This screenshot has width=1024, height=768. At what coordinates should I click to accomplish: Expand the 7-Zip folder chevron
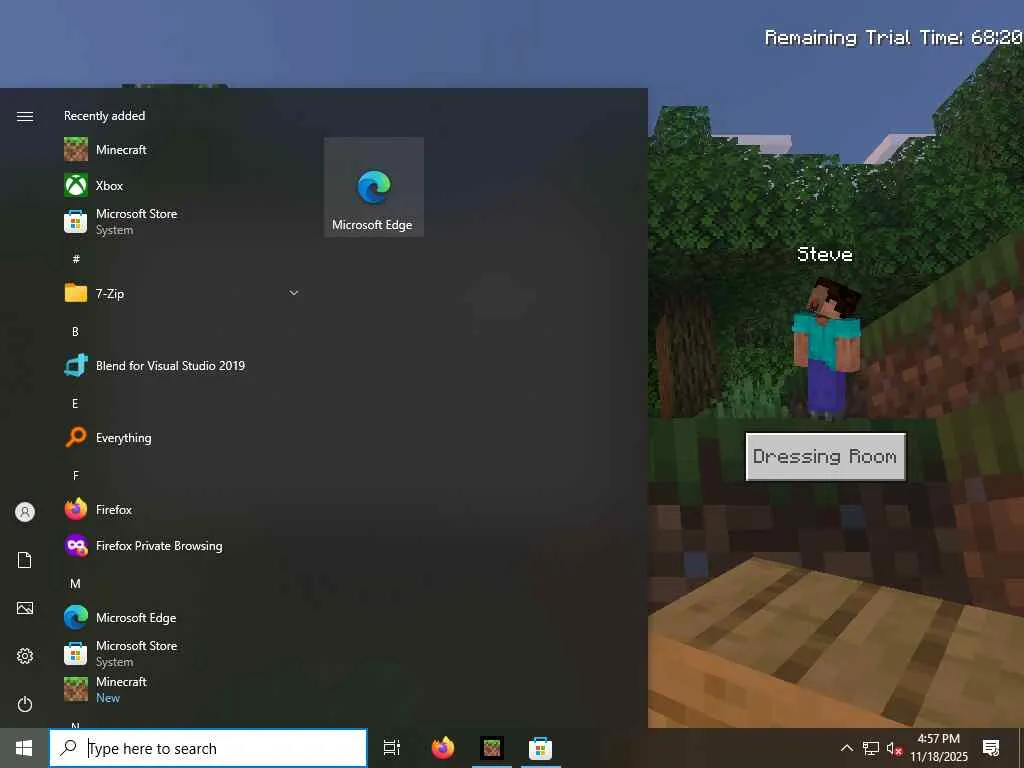[x=294, y=293]
